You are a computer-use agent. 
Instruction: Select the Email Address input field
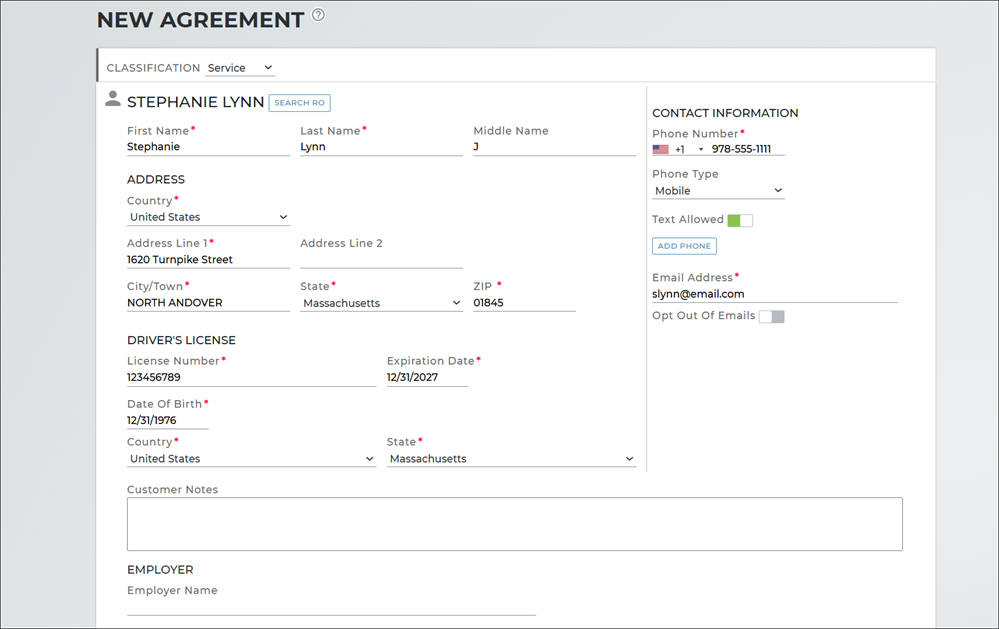coord(774,294)
